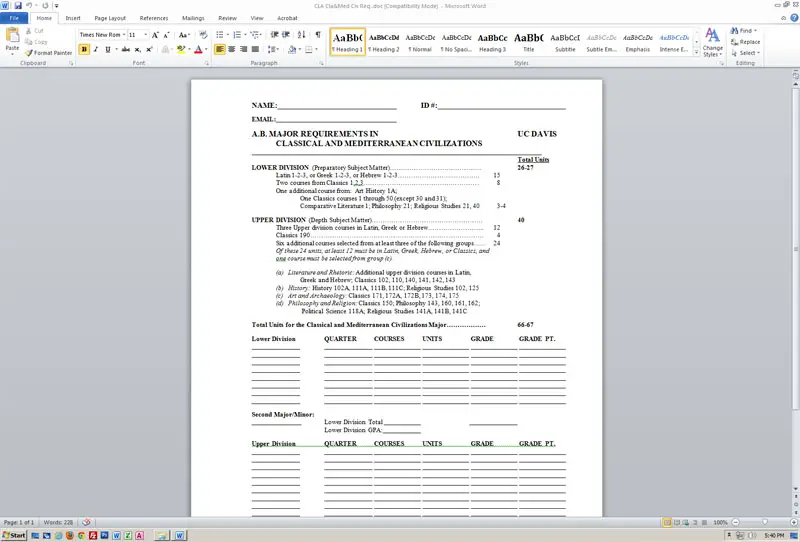Click the Save icon in quick access toolbar
Viewport: 800px width, 542px height.
(18, 6)
